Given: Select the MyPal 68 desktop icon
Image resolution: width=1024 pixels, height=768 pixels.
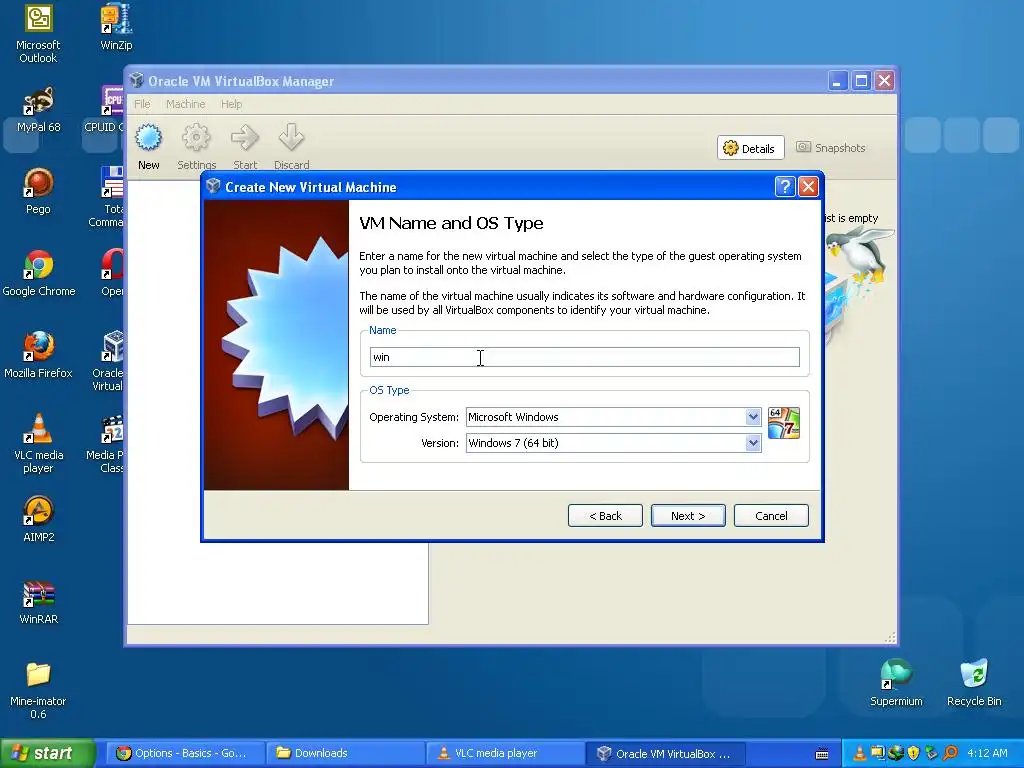Looking at the screenshot, I should click(39, 110).
